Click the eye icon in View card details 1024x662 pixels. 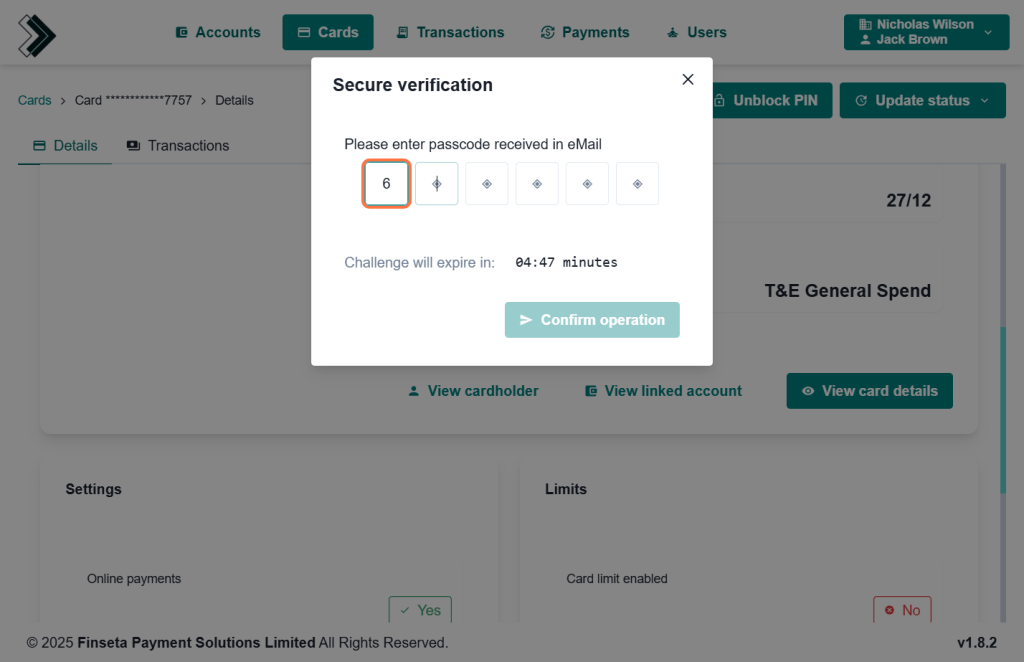(x=808, y=391)
